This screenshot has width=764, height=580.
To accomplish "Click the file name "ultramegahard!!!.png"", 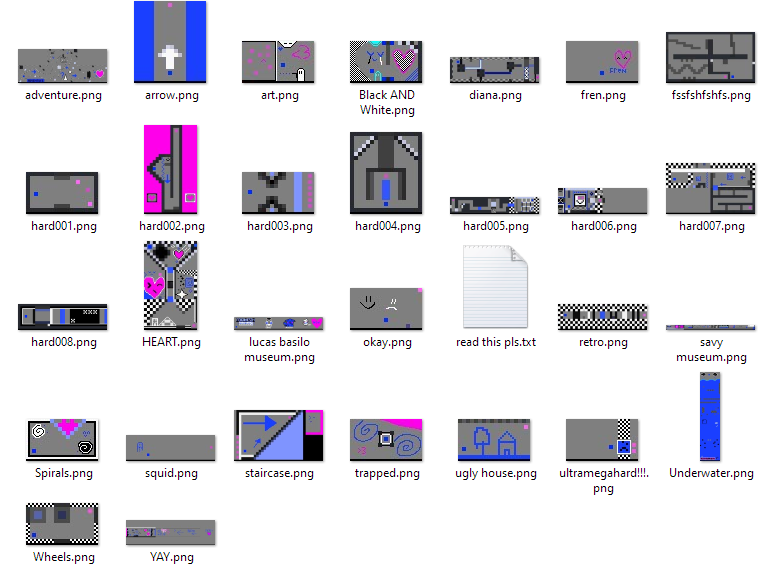I will [604, 480].
